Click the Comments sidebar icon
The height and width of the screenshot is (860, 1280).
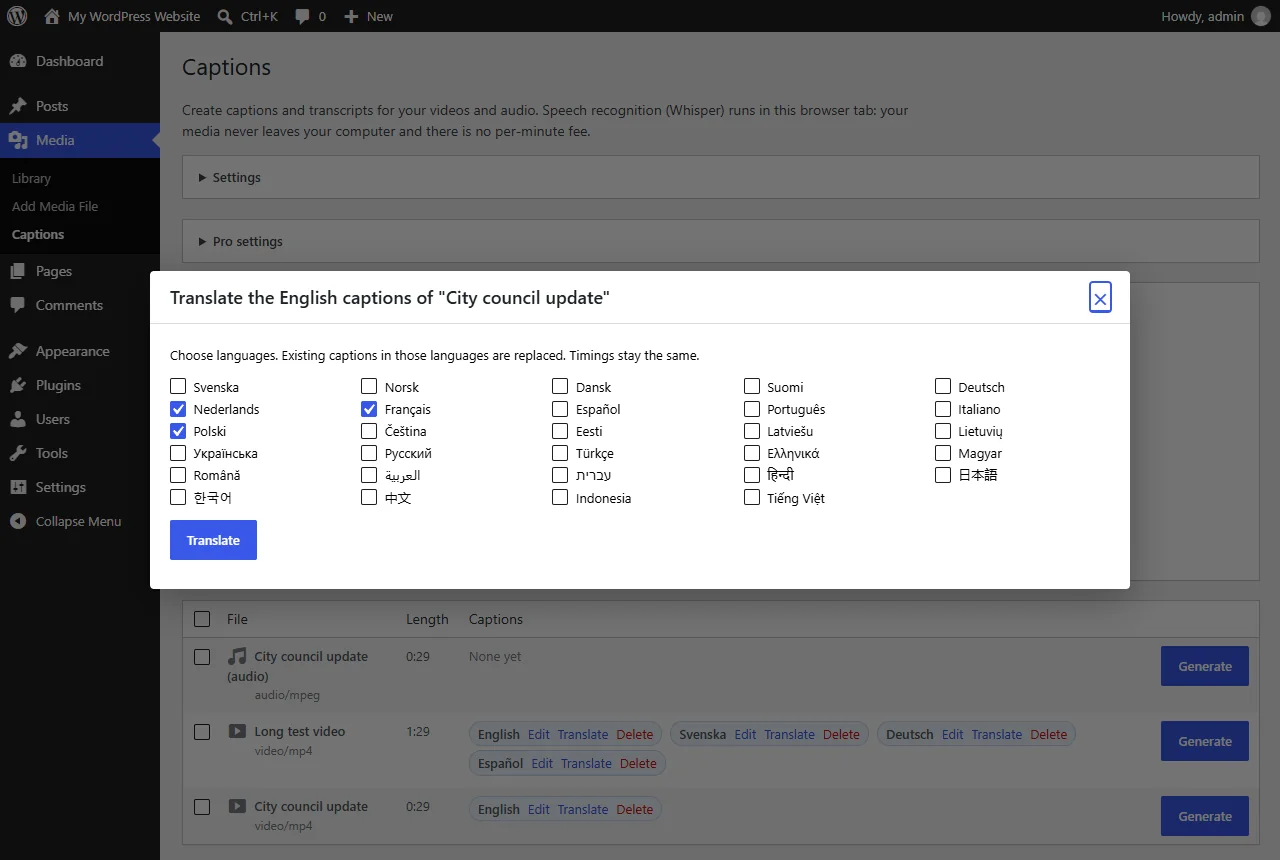pos(18,305)
